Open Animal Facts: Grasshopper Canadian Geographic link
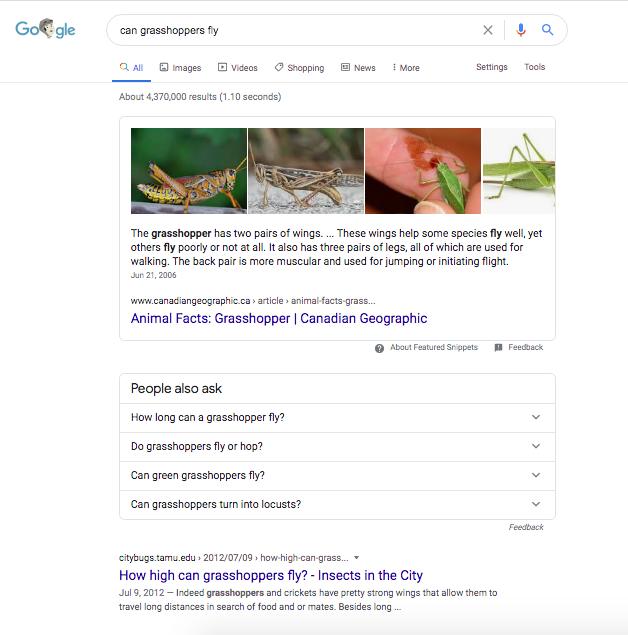This screenshot has width=628, height=635. 279,318
